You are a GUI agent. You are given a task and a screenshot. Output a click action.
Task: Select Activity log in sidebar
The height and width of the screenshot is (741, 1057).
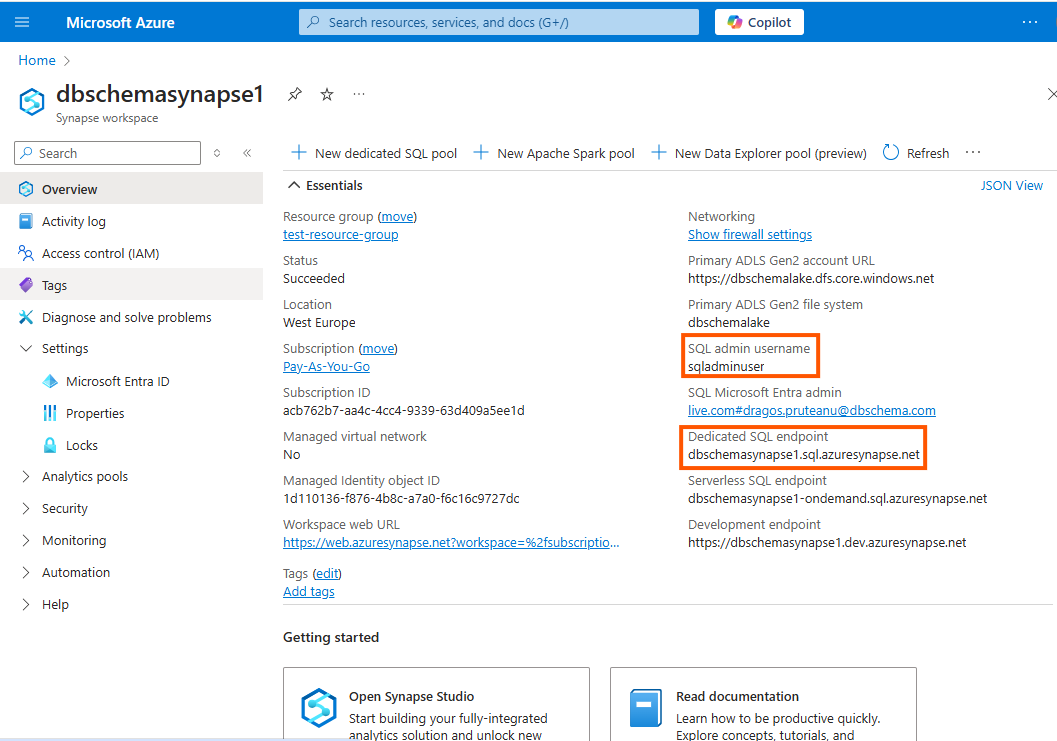[73, 221]
